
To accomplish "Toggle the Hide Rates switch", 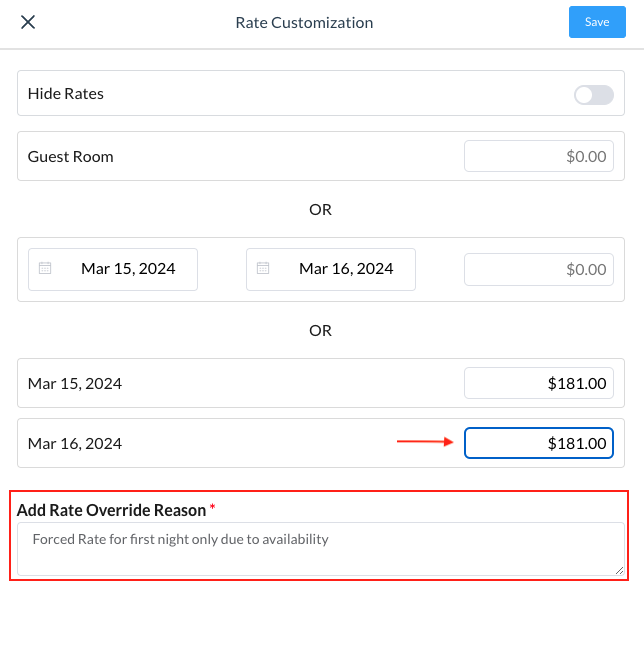I will tap(593, 94).
